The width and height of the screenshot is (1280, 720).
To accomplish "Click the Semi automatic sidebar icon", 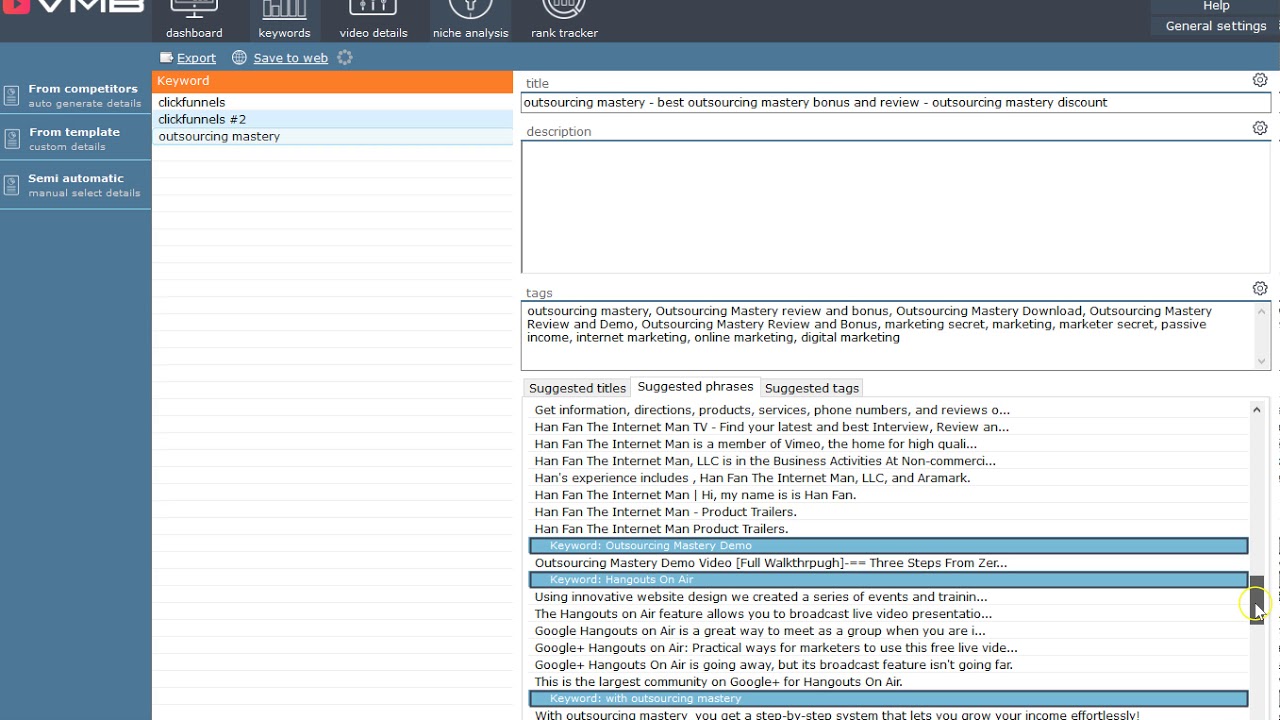I will click(x=11, y=185).
